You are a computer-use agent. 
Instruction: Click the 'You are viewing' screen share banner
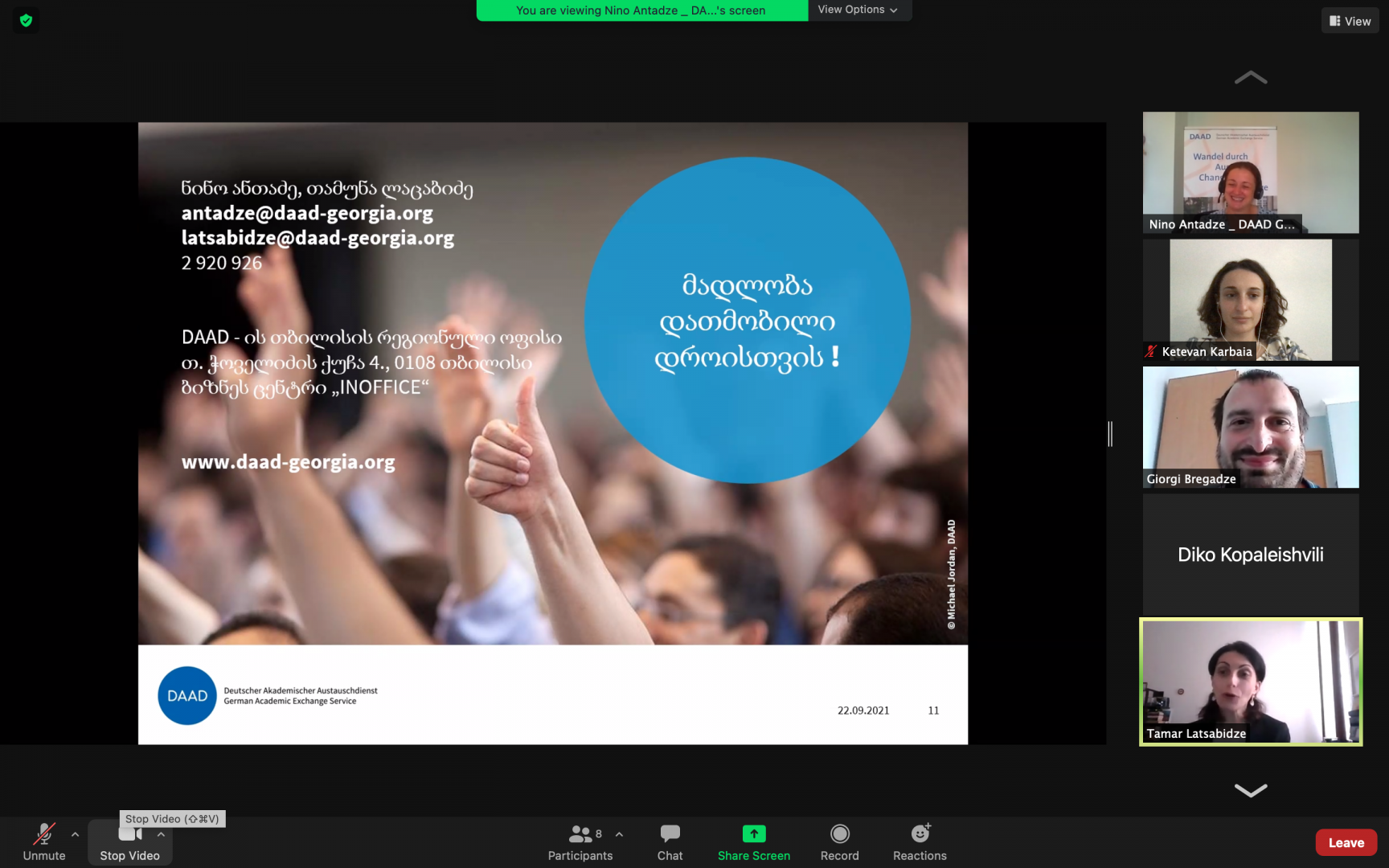coord(641,10)
